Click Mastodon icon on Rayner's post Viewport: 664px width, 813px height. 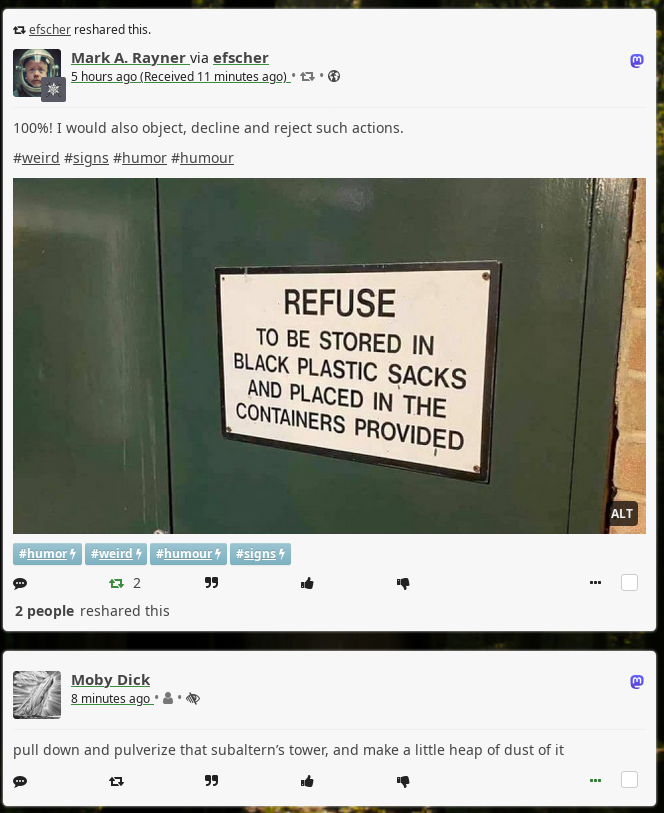(x=637, y=61)
